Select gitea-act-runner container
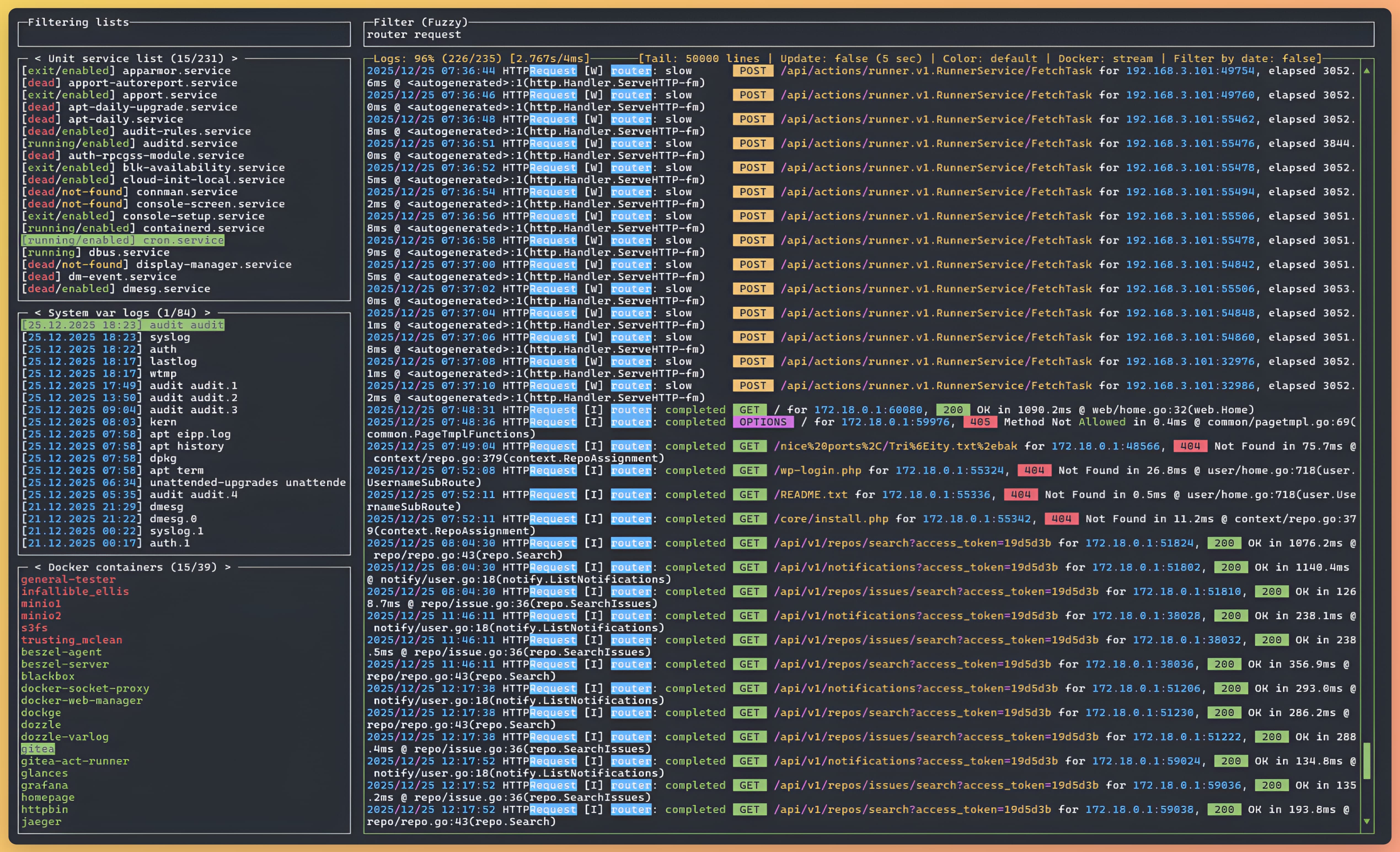 pyautogui.click(x=75, y=762)
